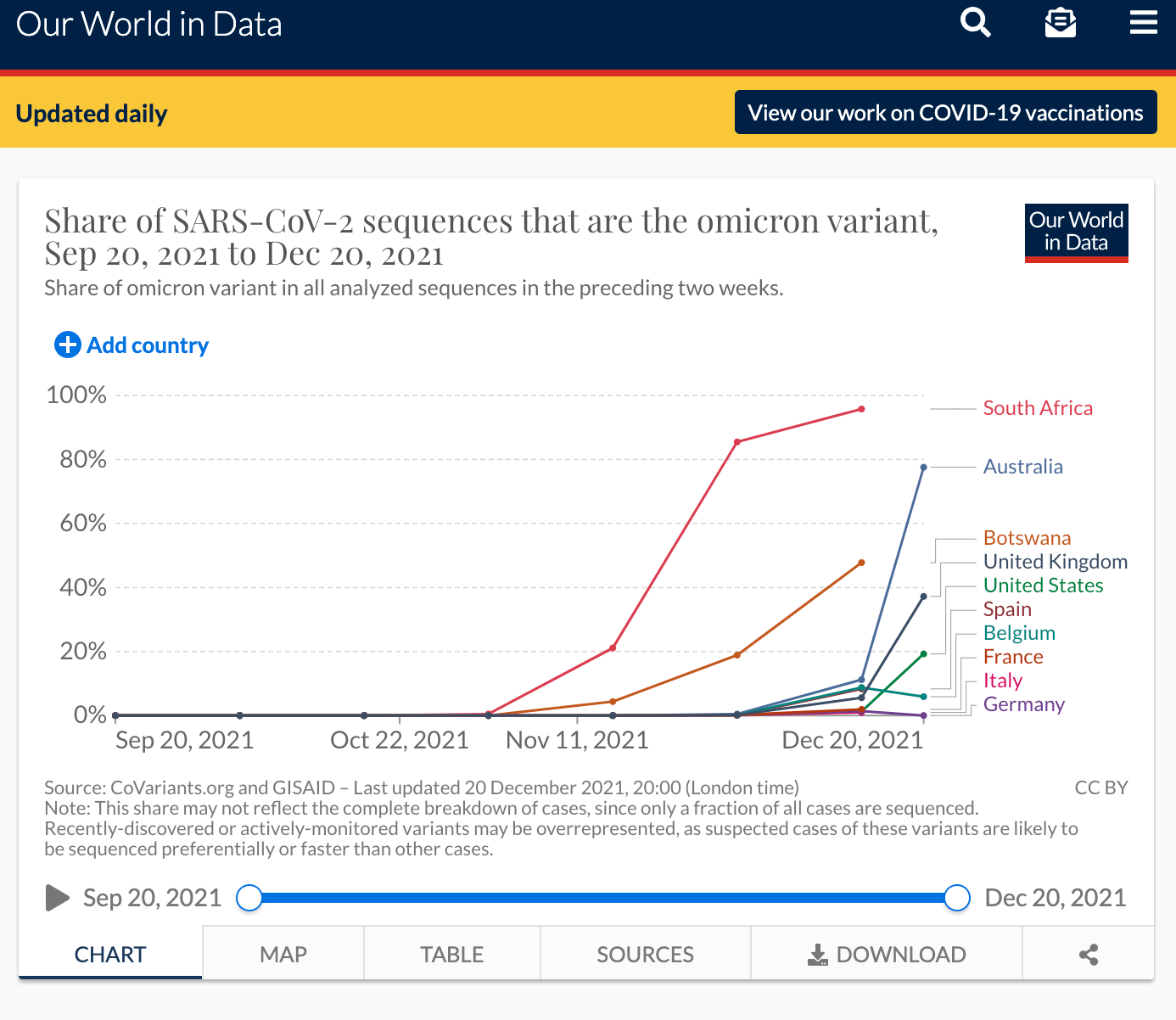Switch to the SOURCES tab
Viewport: 1176px width, 1020px height.
click(646, 955)
